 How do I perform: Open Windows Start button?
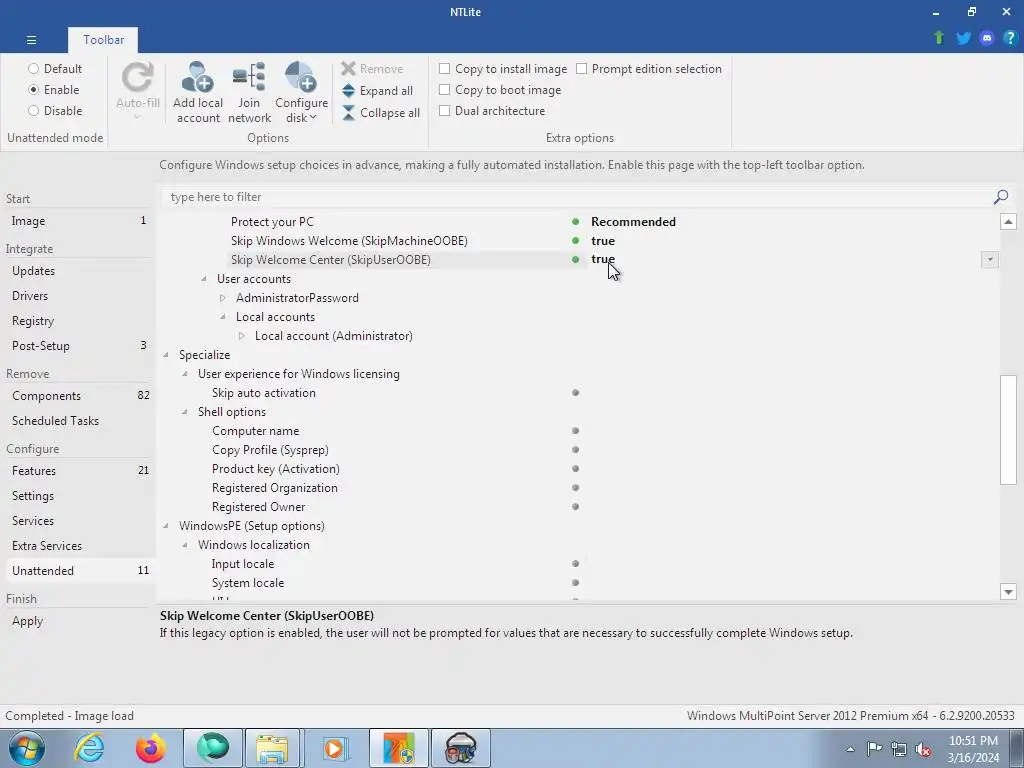tap(26, 748)
